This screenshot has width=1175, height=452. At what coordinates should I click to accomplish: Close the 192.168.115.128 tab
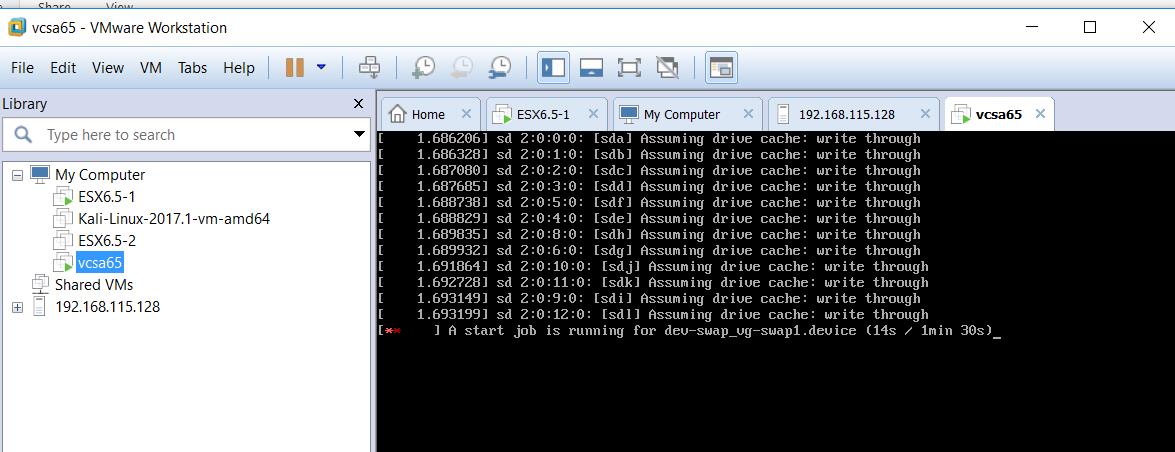[925, 114]
